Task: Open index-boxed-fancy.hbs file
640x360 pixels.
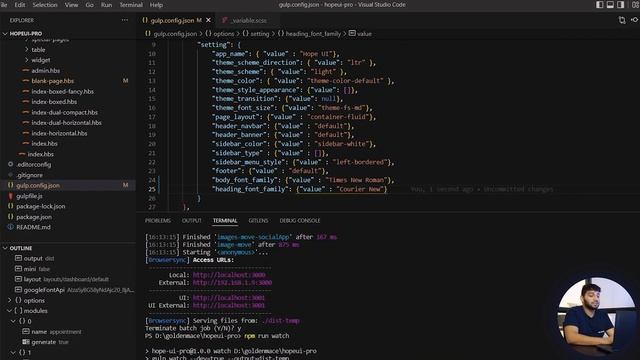Action: (x=62, y=91)
